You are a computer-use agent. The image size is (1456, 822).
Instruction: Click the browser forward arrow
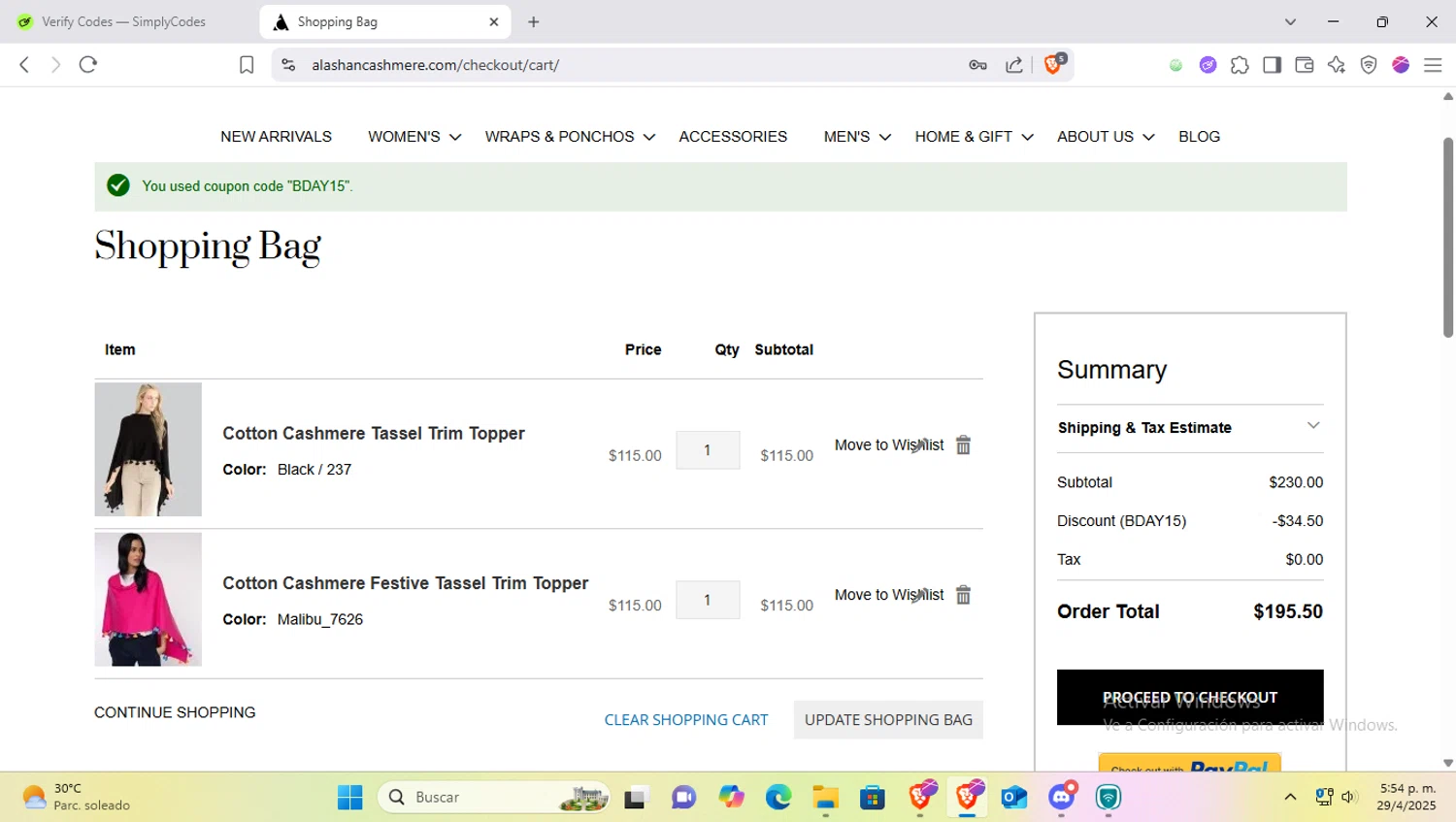55,65
